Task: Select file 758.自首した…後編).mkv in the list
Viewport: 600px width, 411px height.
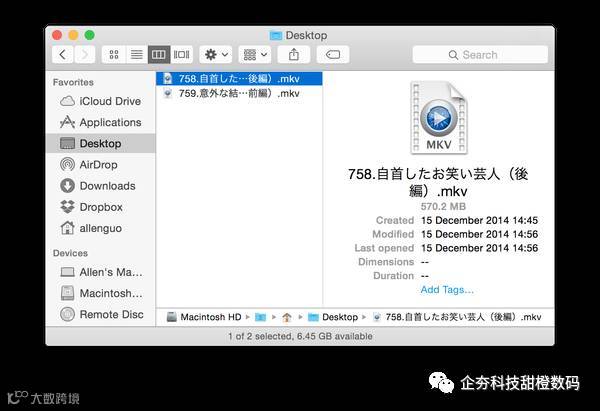Action: (239, 79)
